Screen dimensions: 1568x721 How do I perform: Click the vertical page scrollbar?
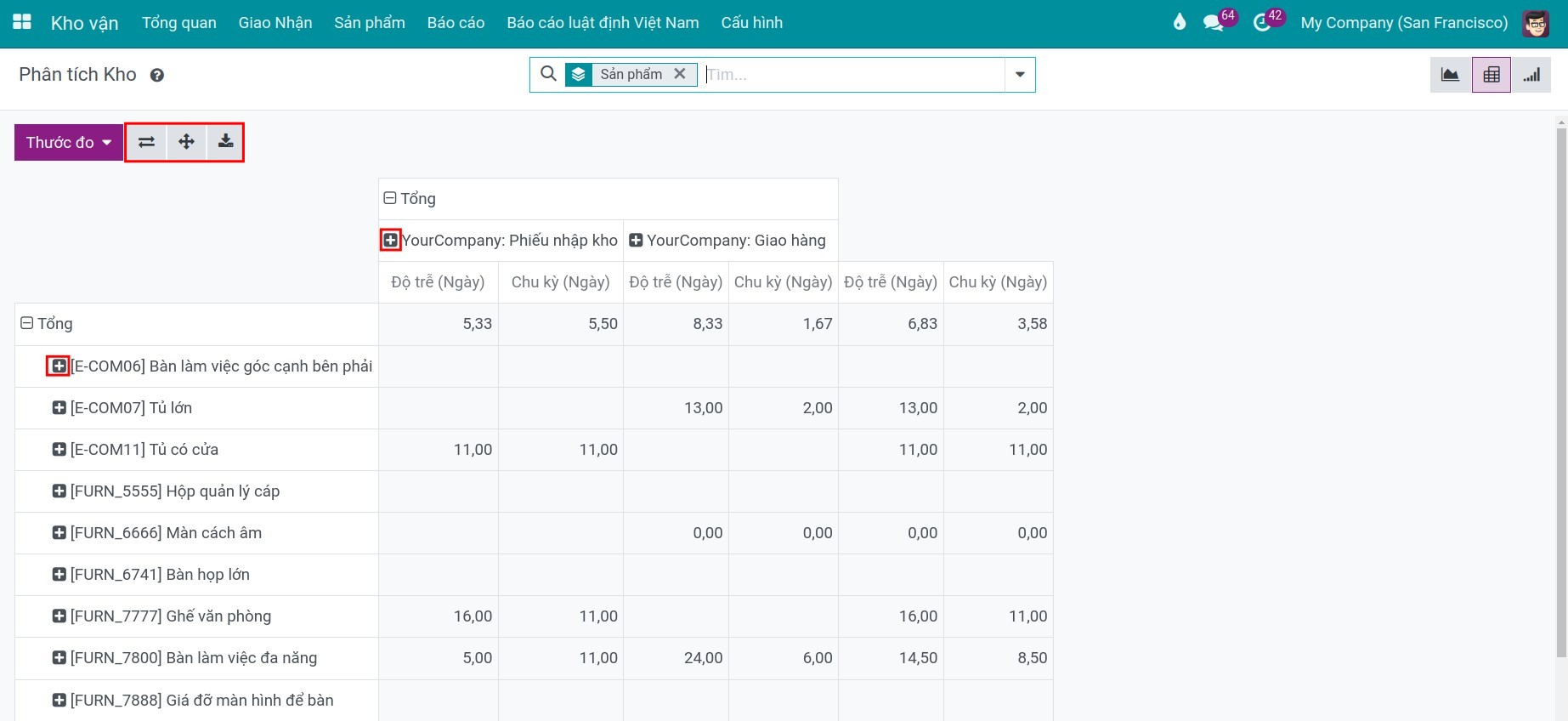click(x=1561, y=391)
